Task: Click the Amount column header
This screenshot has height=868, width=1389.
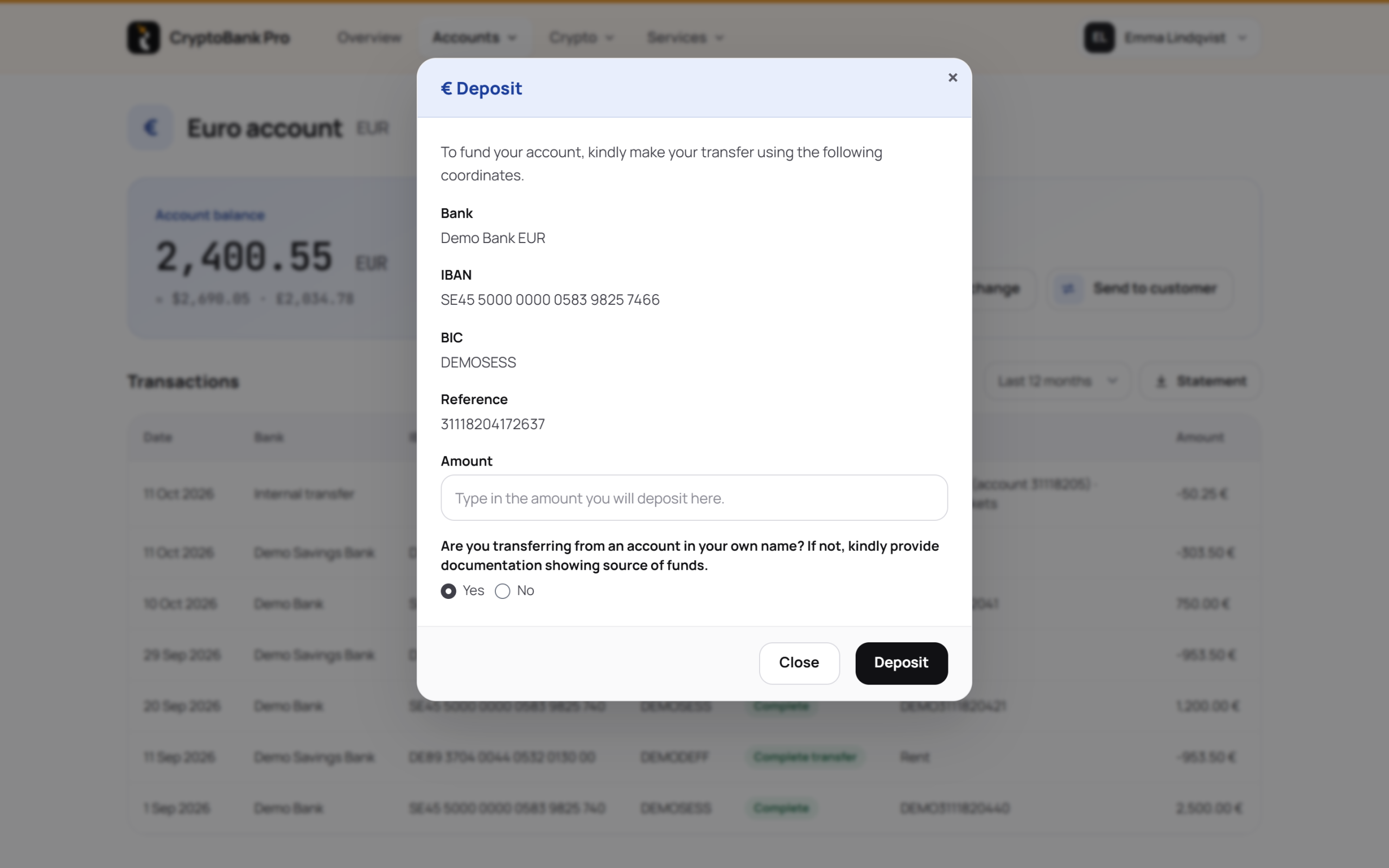Action: click(1200, 437)
